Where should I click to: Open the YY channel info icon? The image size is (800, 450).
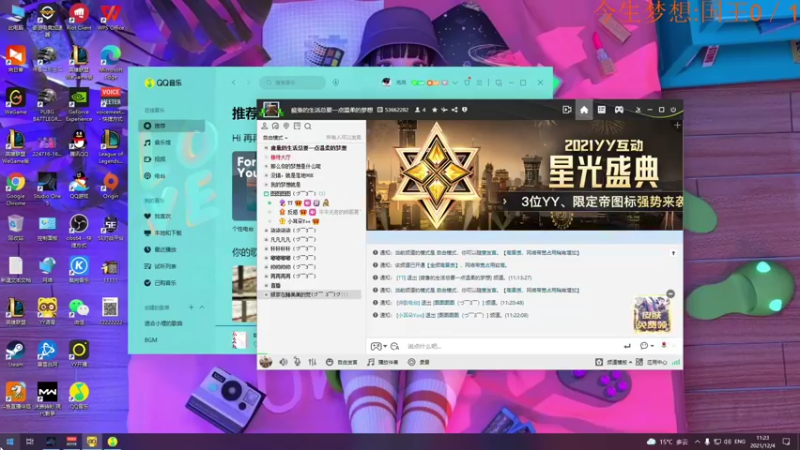click(464, 110)
